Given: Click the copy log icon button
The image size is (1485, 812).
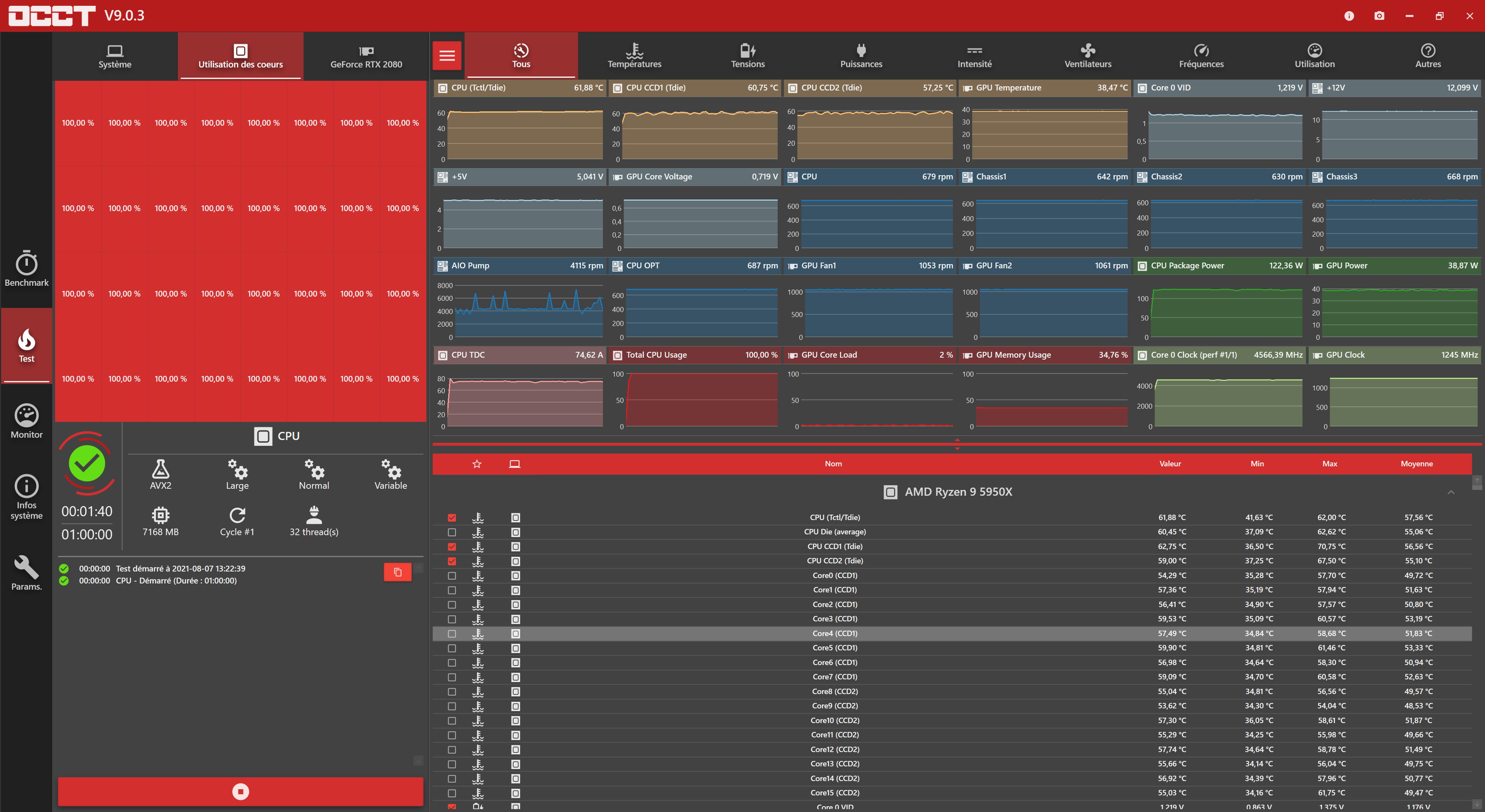Looking at the screenshot, I should [x=397, y=571].
